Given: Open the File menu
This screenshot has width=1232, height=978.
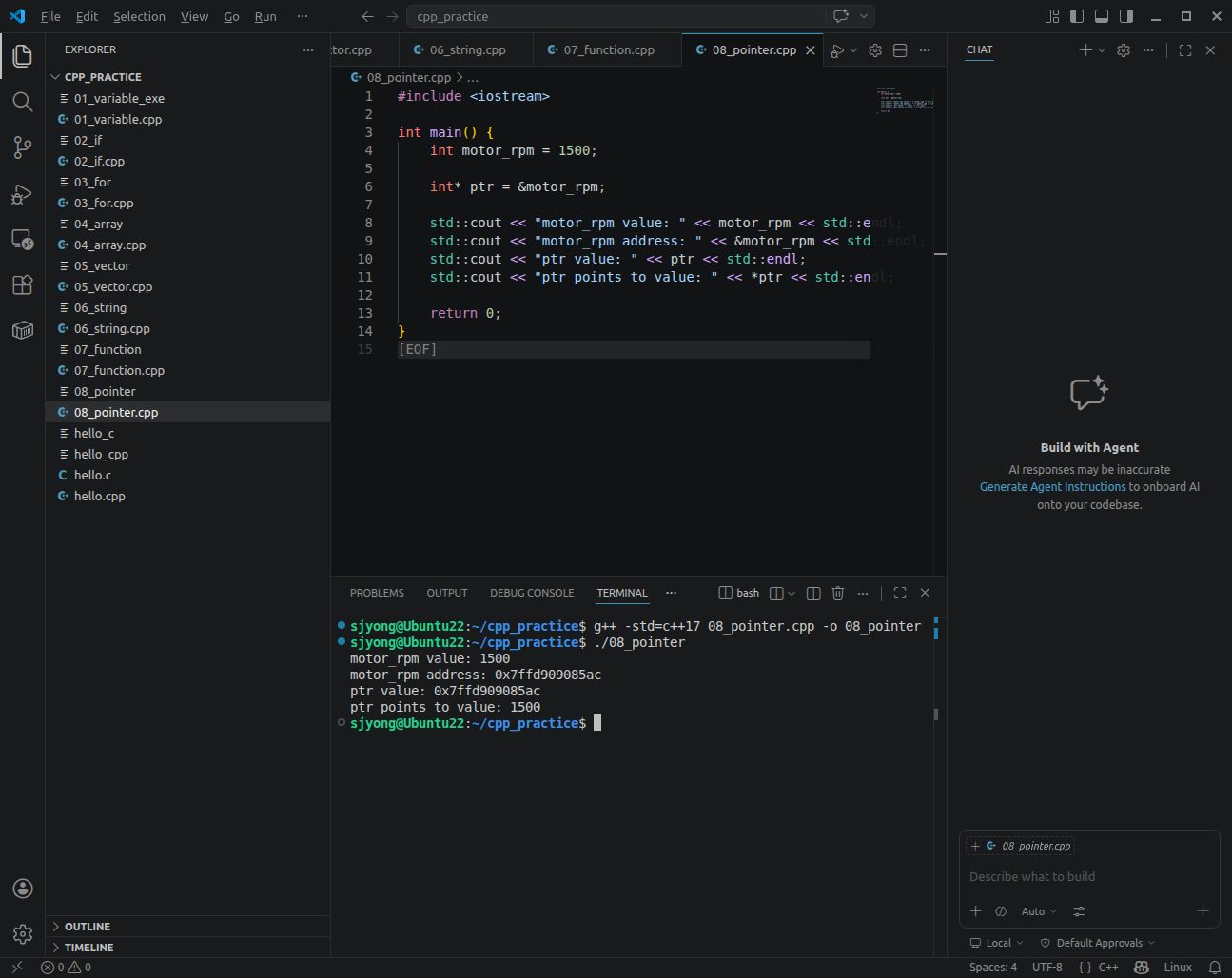Looking at the screenshot, I should tap(50, 16).
